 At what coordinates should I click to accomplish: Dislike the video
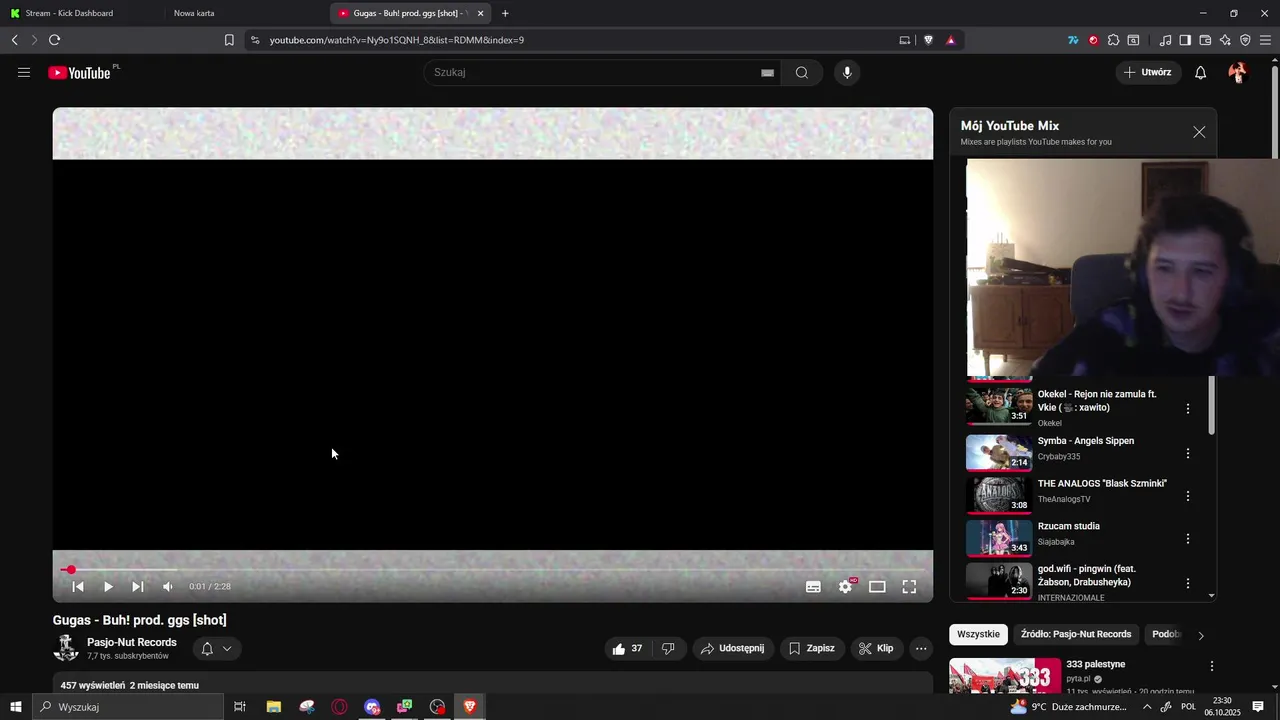(x=668, y=648)
